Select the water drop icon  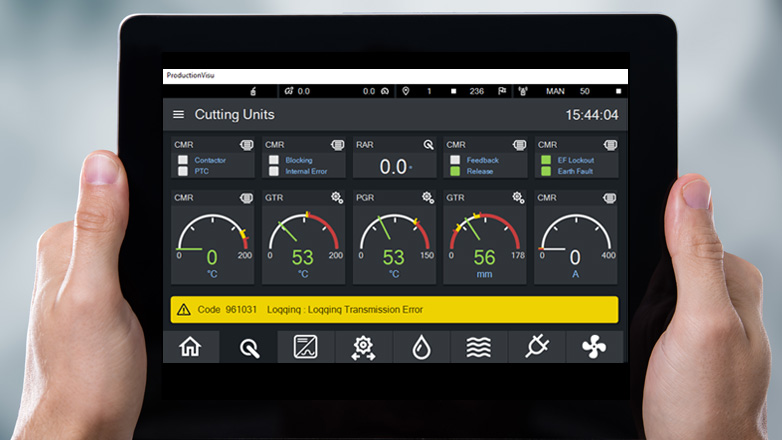(421, 347)
